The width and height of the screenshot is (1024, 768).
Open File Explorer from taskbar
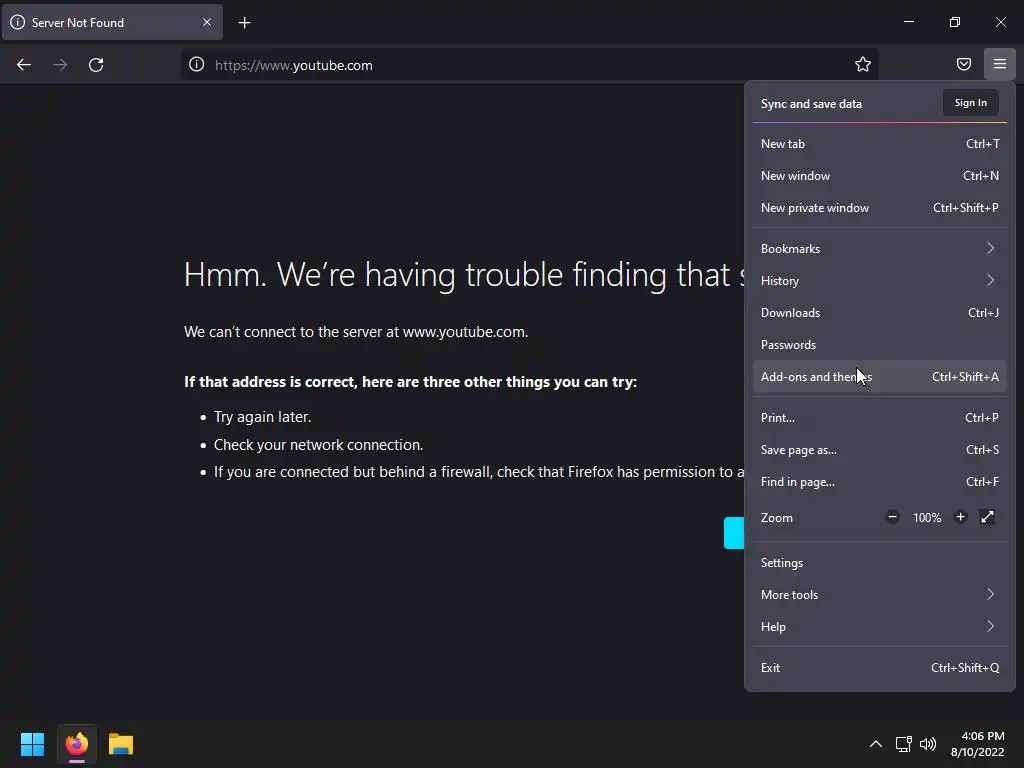(x=121, y=744)
